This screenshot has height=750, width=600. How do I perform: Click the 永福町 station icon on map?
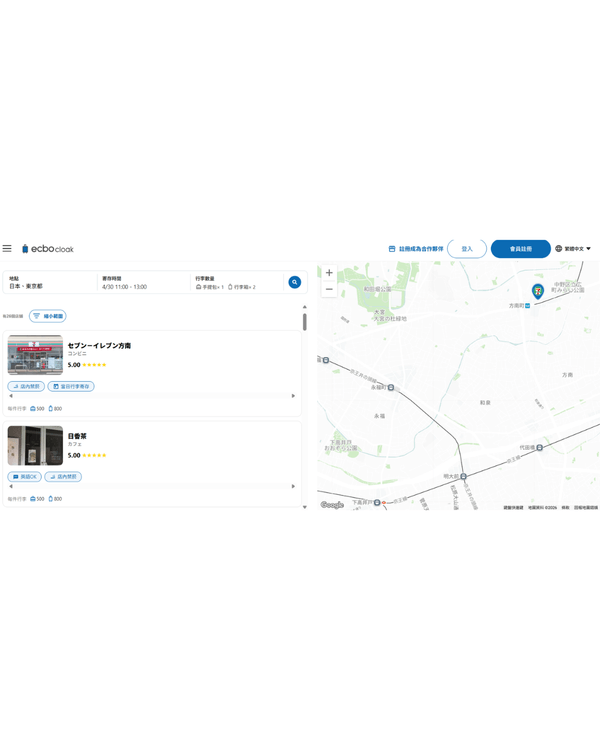tap(391, 387)
